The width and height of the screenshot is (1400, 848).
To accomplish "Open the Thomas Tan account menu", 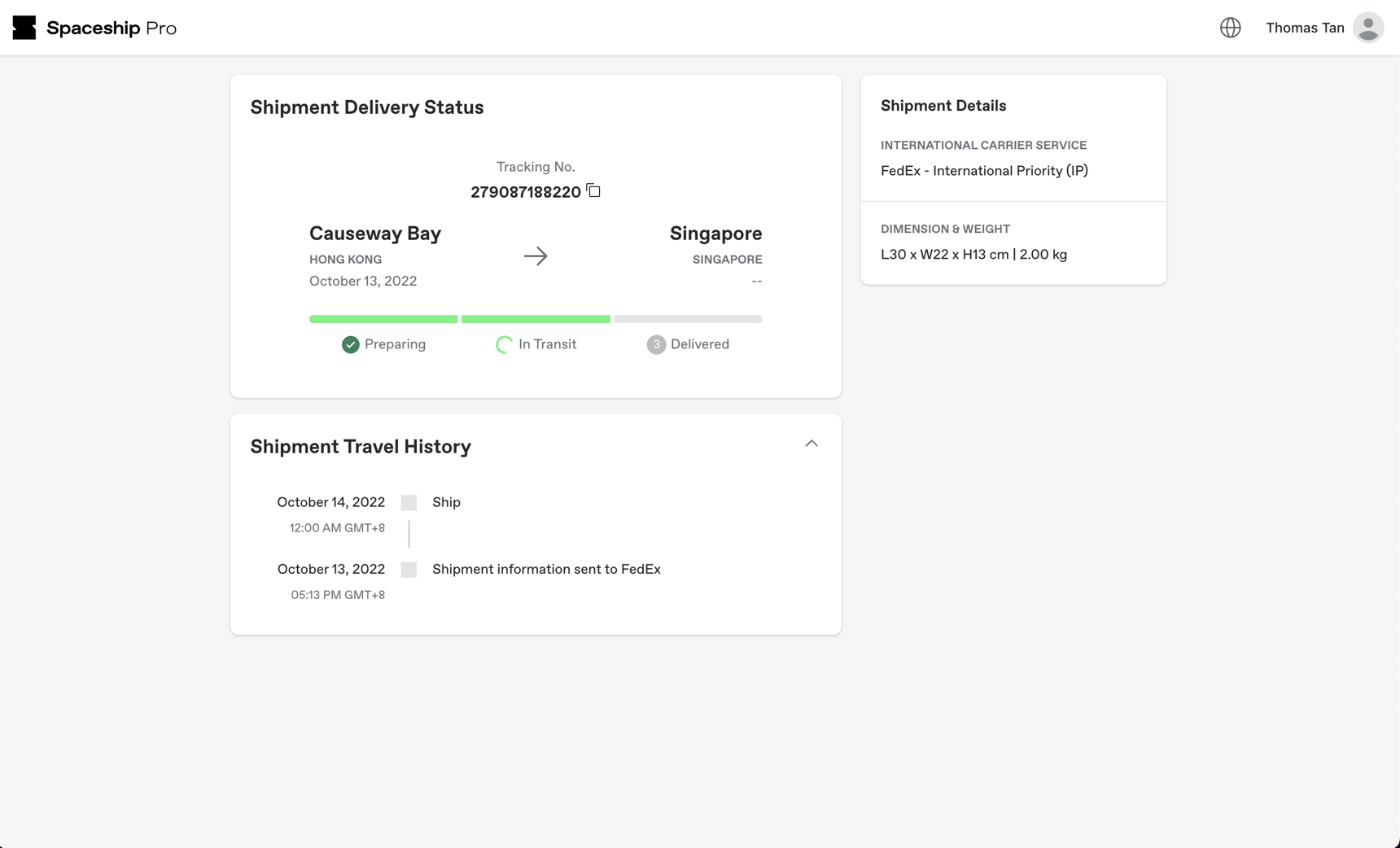I will click(x=1305, y=27).
